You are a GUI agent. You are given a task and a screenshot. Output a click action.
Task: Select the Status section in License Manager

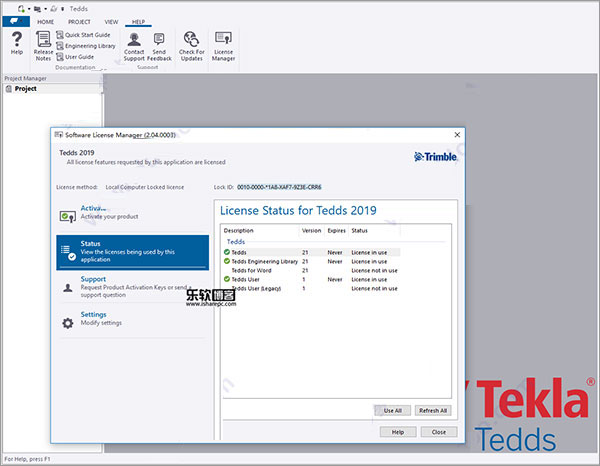click(132, 252)
